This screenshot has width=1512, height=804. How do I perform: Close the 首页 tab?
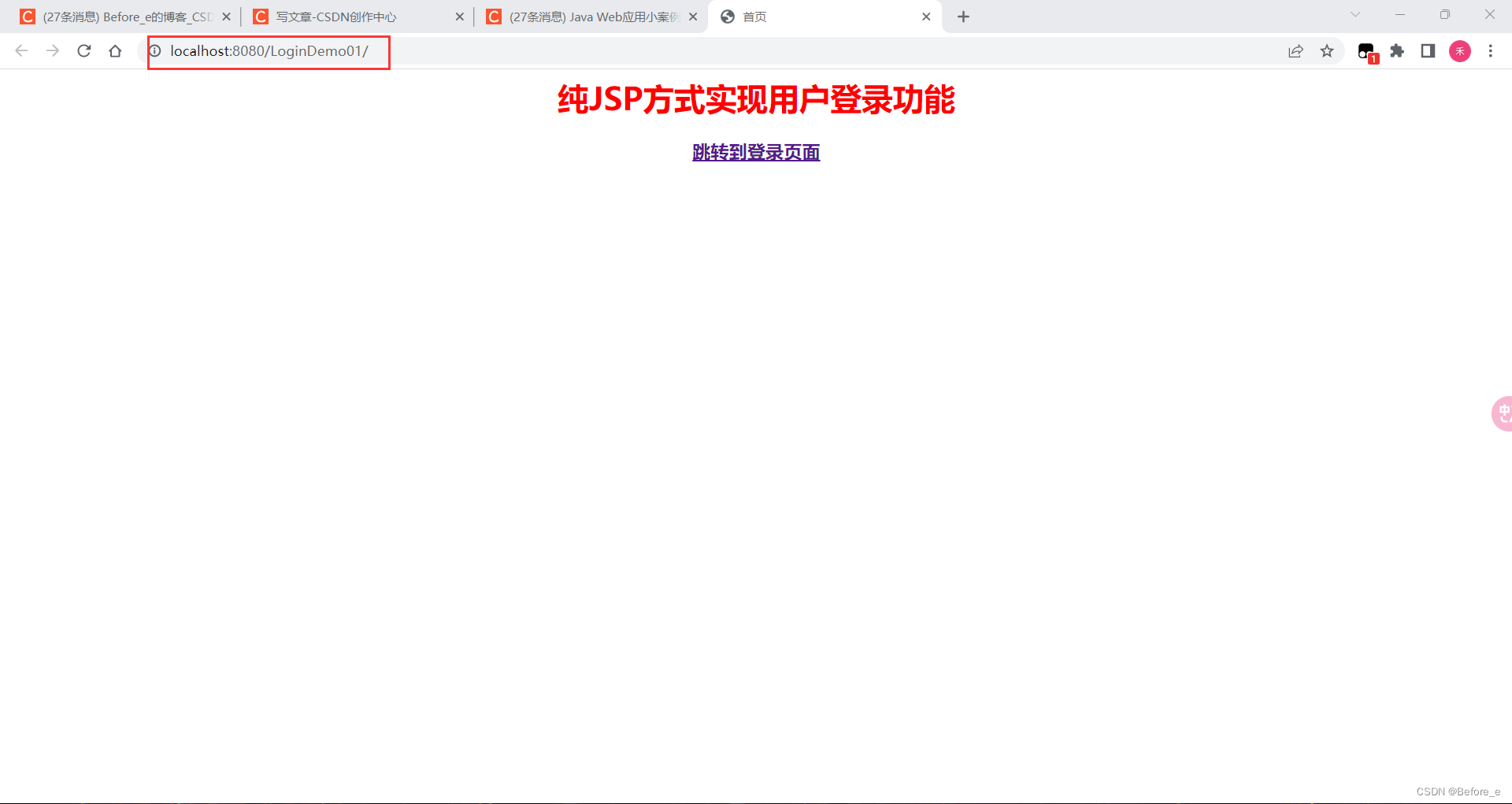926,17
